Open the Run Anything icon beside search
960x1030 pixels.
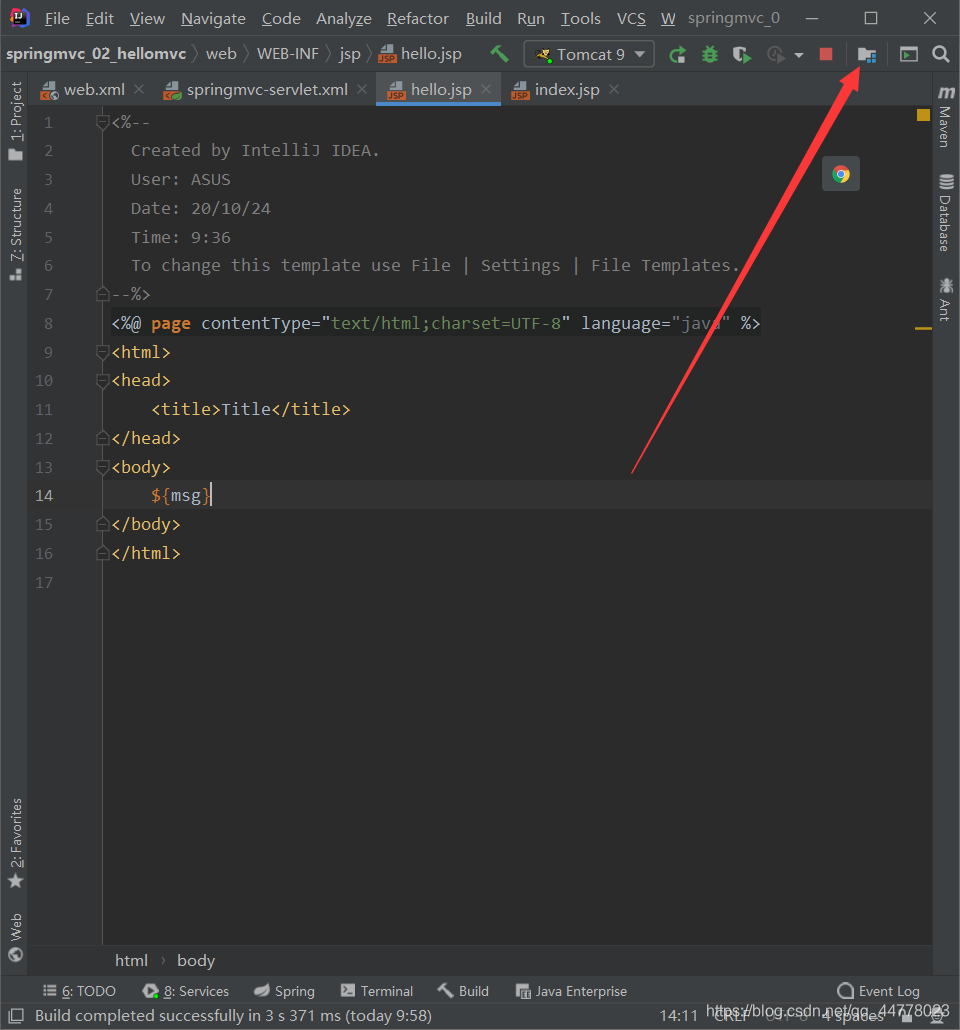(909, 54)
